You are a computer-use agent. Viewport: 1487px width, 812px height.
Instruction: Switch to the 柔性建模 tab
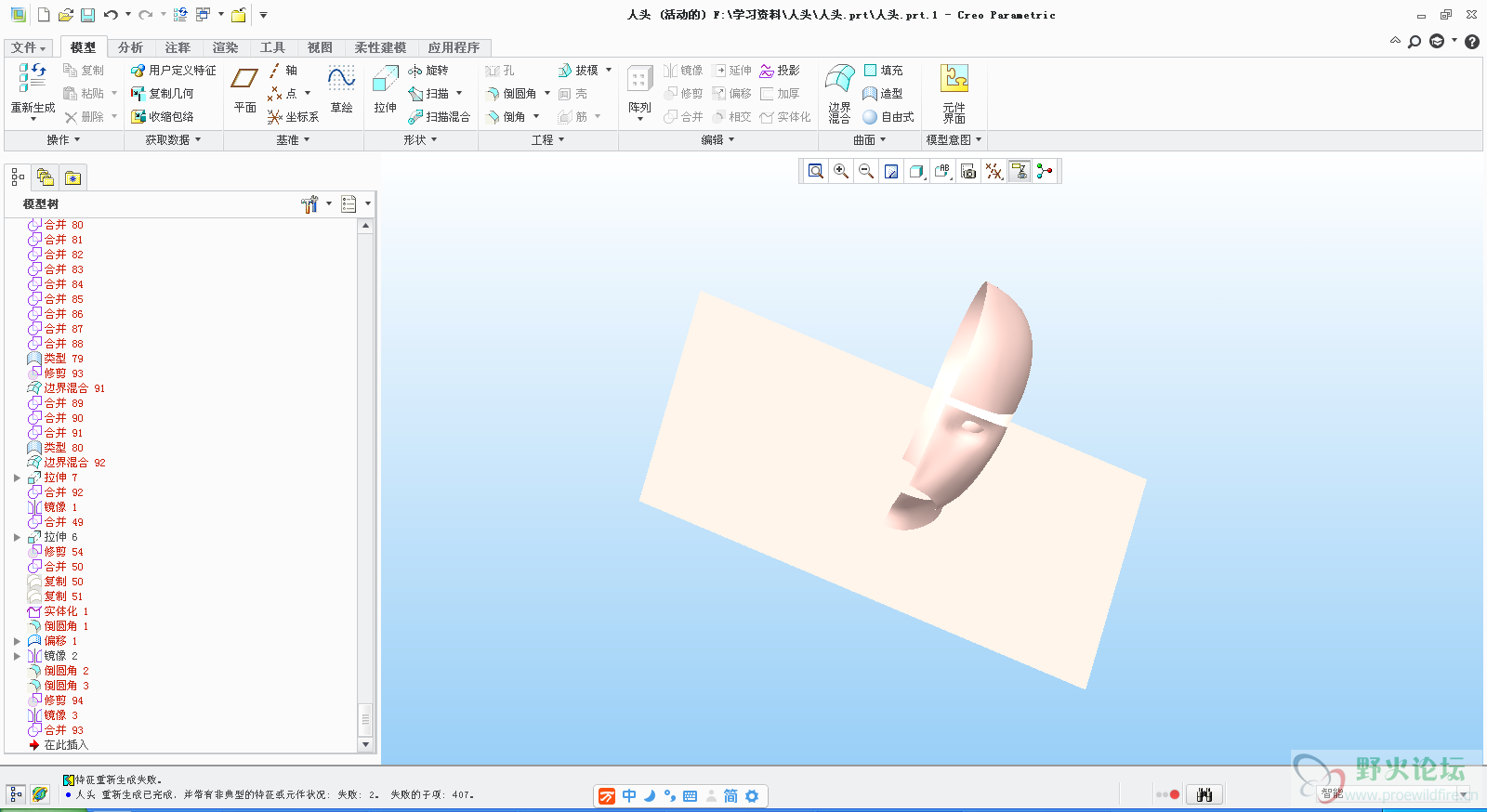click(x=380, y=47)
